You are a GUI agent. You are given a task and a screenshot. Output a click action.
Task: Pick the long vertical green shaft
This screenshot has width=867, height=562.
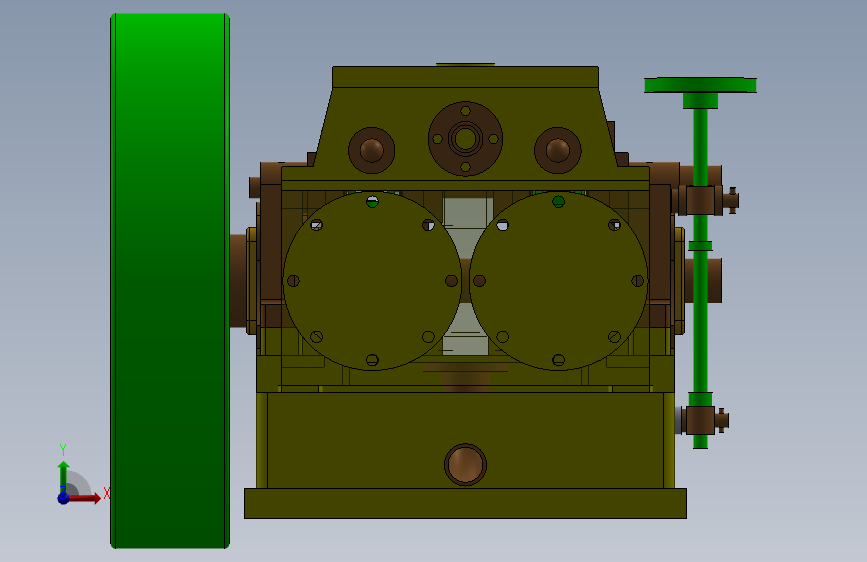pos(700,277)
